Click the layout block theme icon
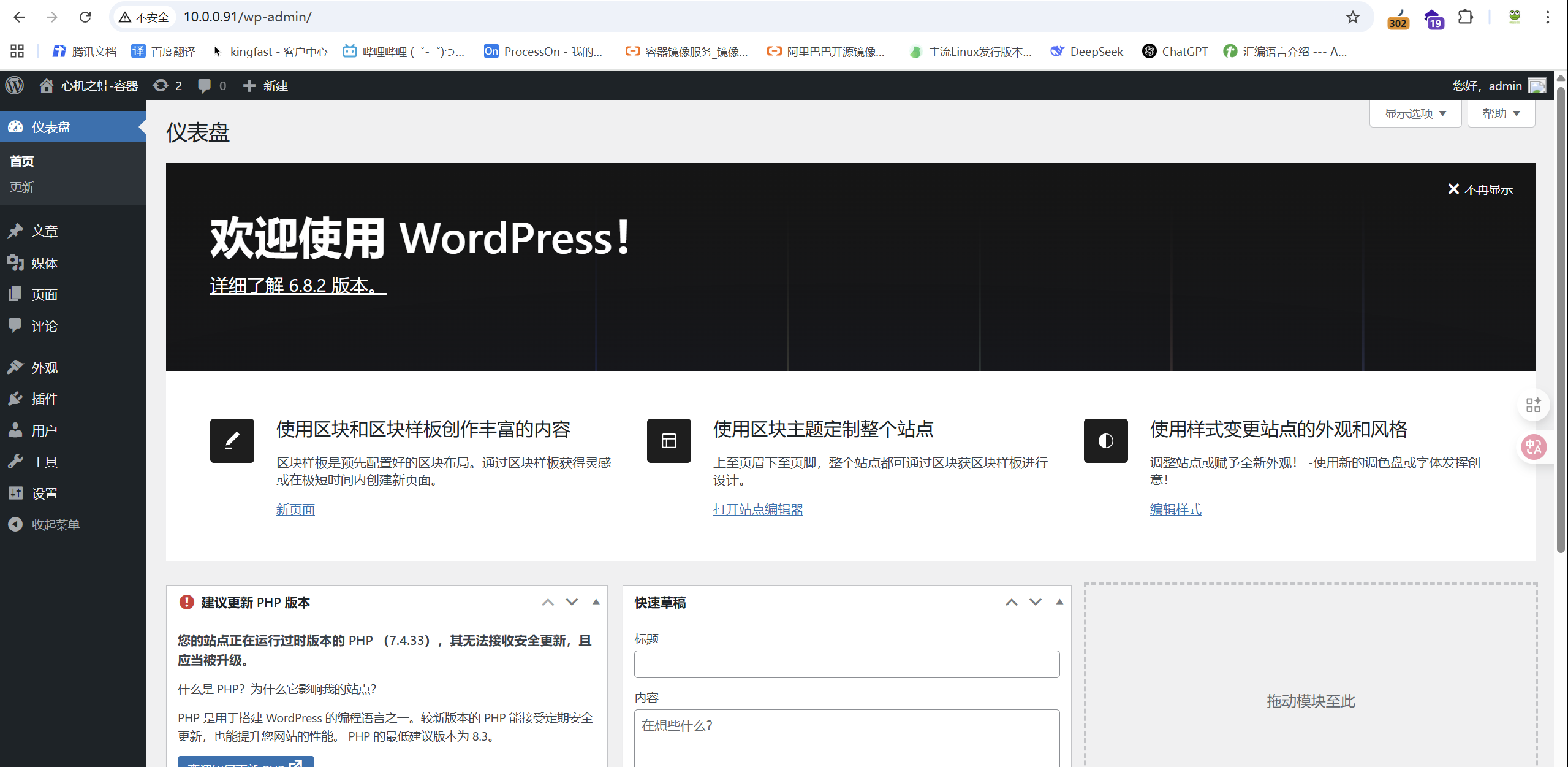 click(x=669, y=441)
